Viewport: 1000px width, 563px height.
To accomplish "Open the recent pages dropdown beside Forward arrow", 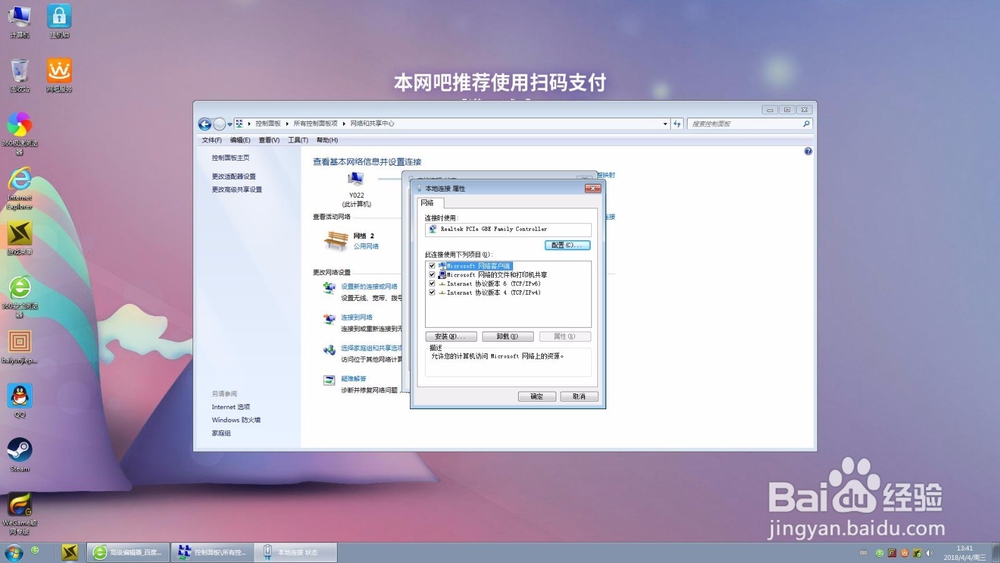I will [230, 124].
